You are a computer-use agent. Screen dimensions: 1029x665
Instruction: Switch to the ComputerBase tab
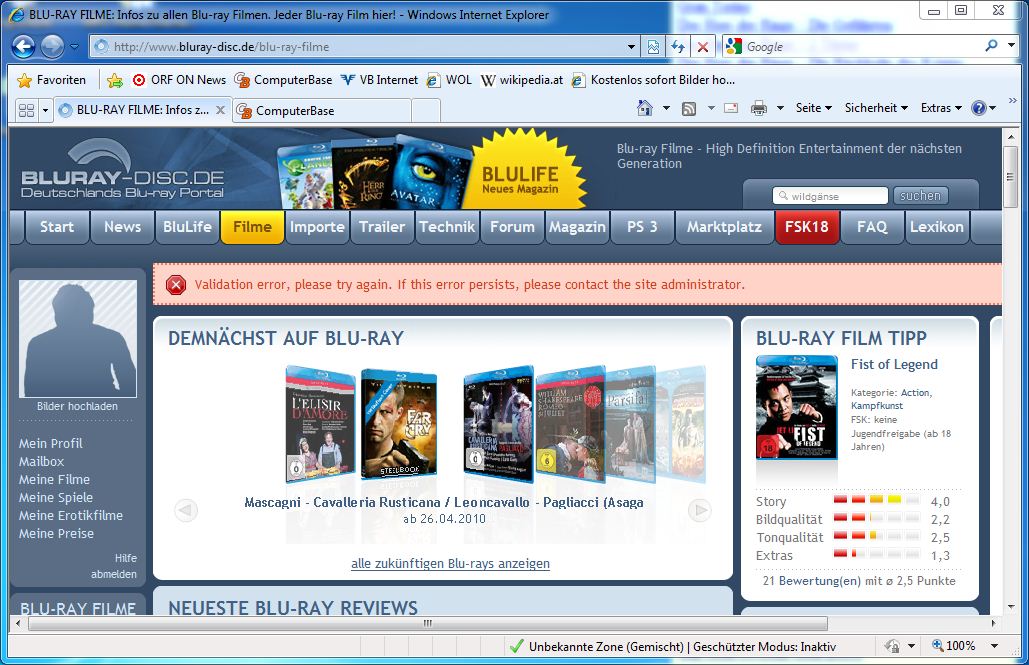pos(322,110)
